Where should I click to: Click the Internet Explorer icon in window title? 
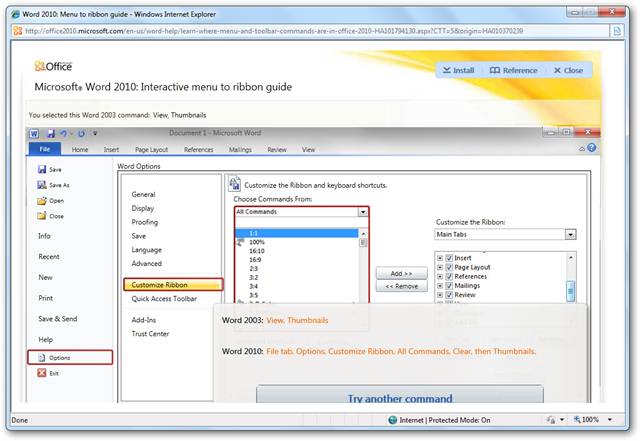tap(16, 14)
